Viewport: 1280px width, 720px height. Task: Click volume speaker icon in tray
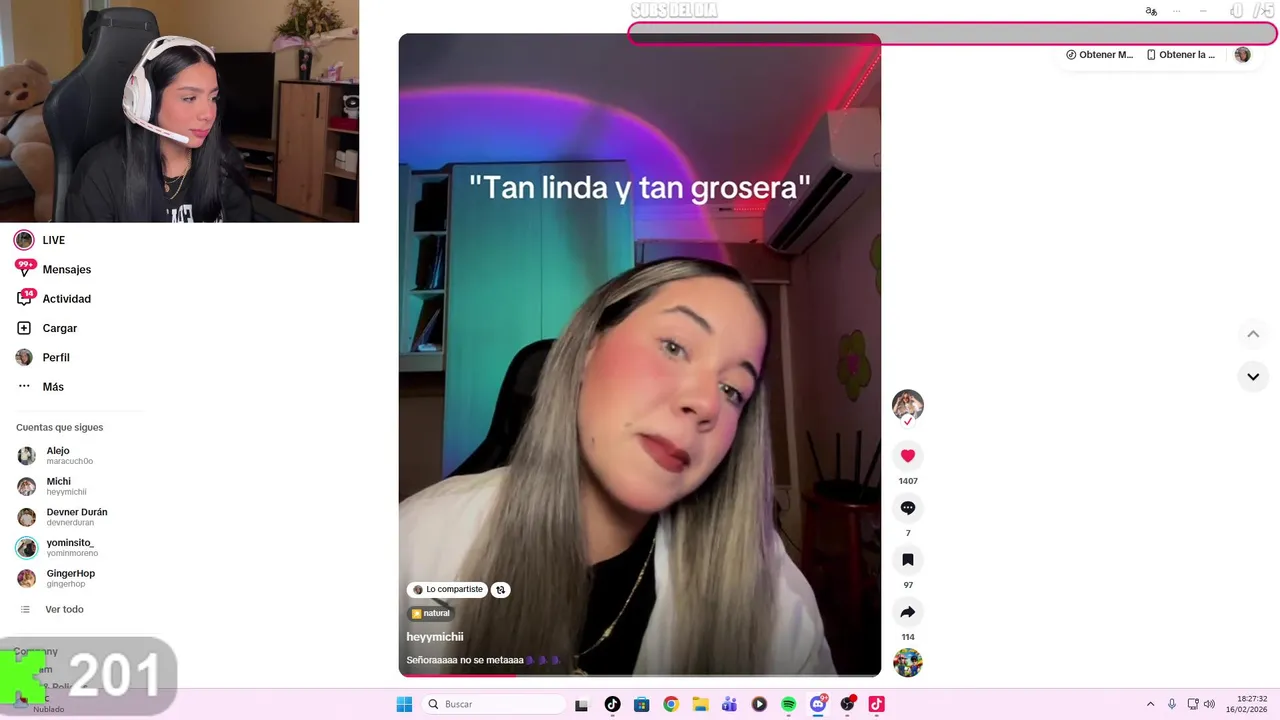pos(1209,704)
